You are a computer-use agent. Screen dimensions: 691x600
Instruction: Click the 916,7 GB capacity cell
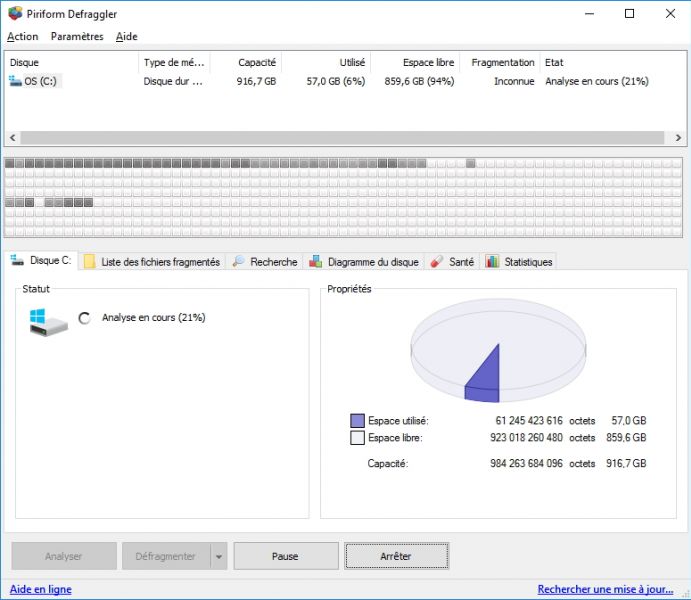[256, 81]
